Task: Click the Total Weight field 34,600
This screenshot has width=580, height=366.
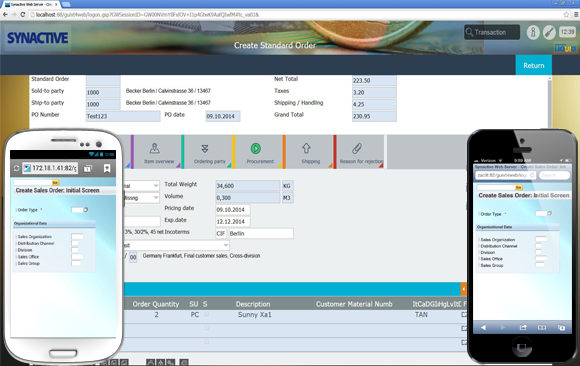Action: coord(248,185)
